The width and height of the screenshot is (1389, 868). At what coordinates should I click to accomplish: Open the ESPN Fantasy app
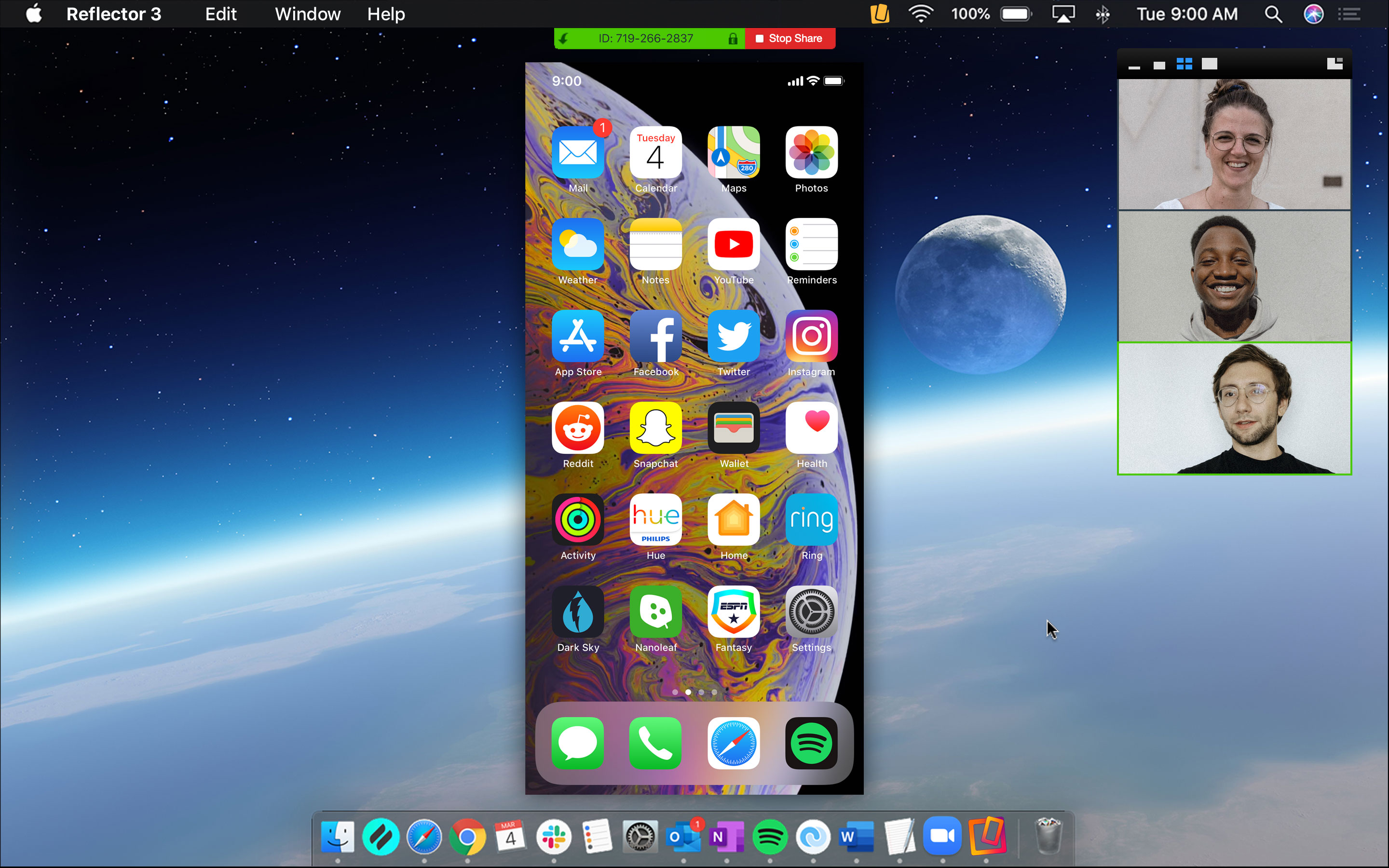pos(734,612)
